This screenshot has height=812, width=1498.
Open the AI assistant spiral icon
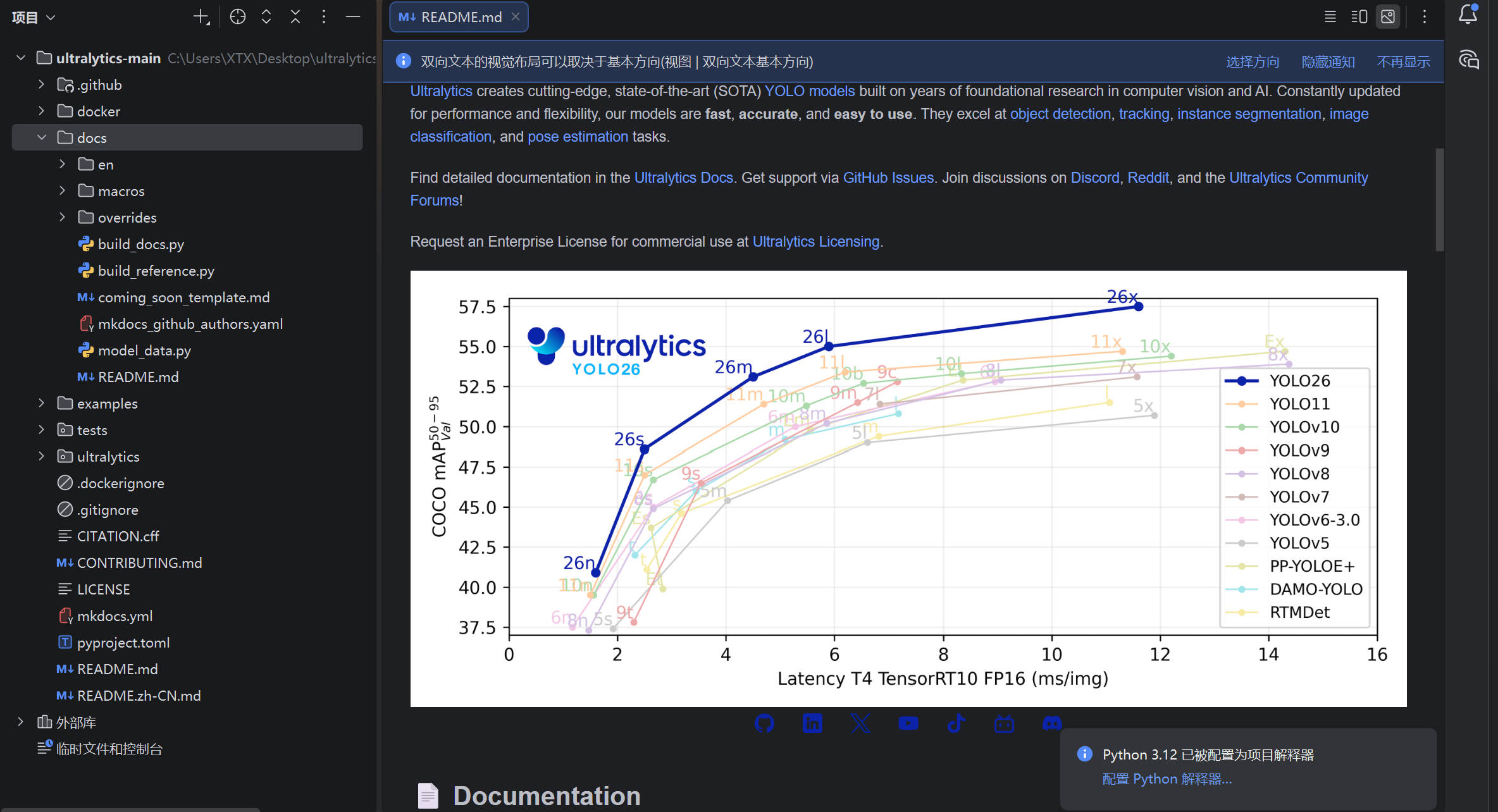(1468, 60)
